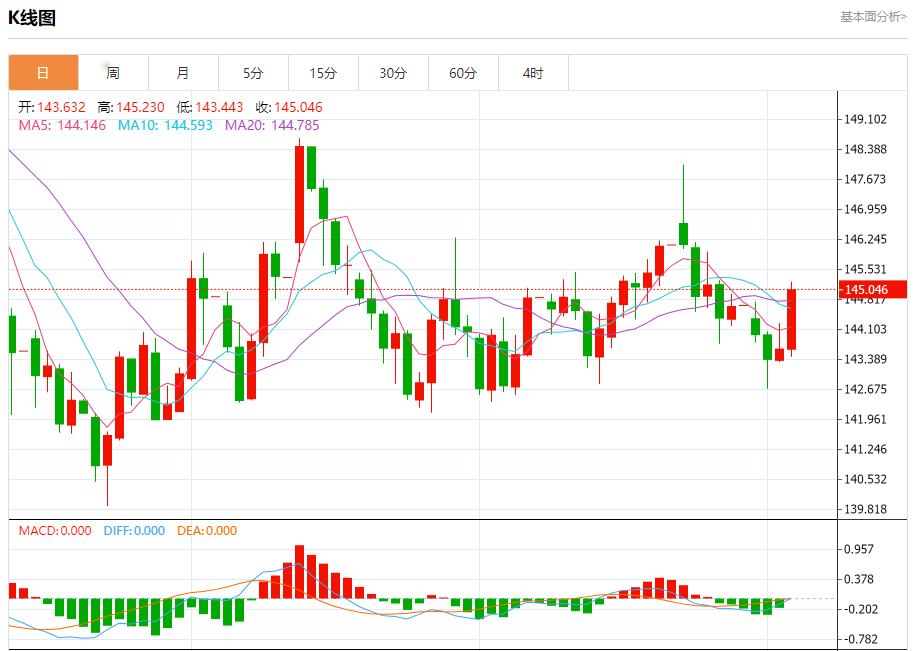The width and height of the screenshot is (916, 651).
Task: Click the 低:143.443 low price value
Action: point(210,108)
